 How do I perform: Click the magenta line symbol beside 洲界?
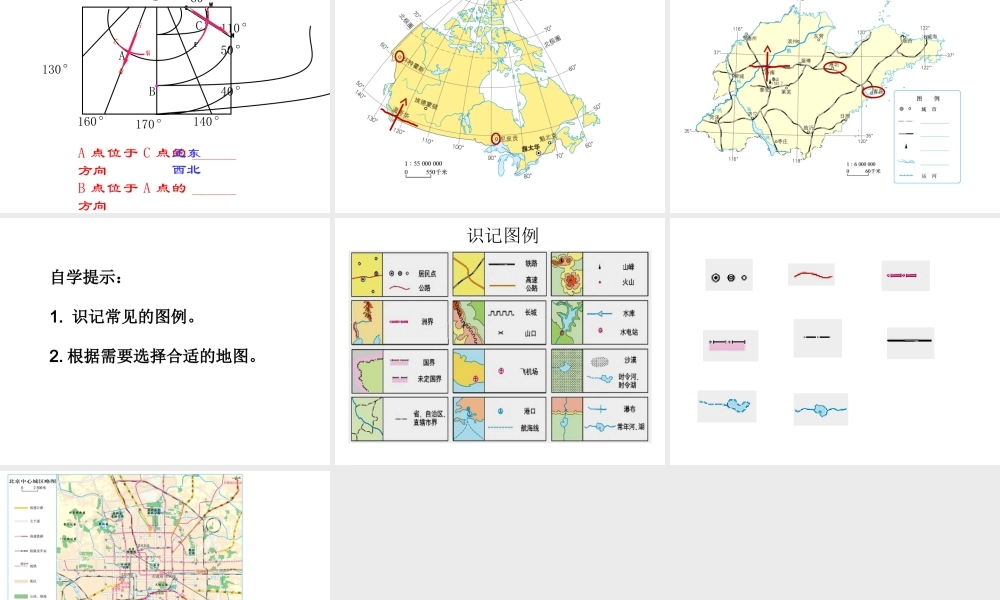tap(399, 322)
